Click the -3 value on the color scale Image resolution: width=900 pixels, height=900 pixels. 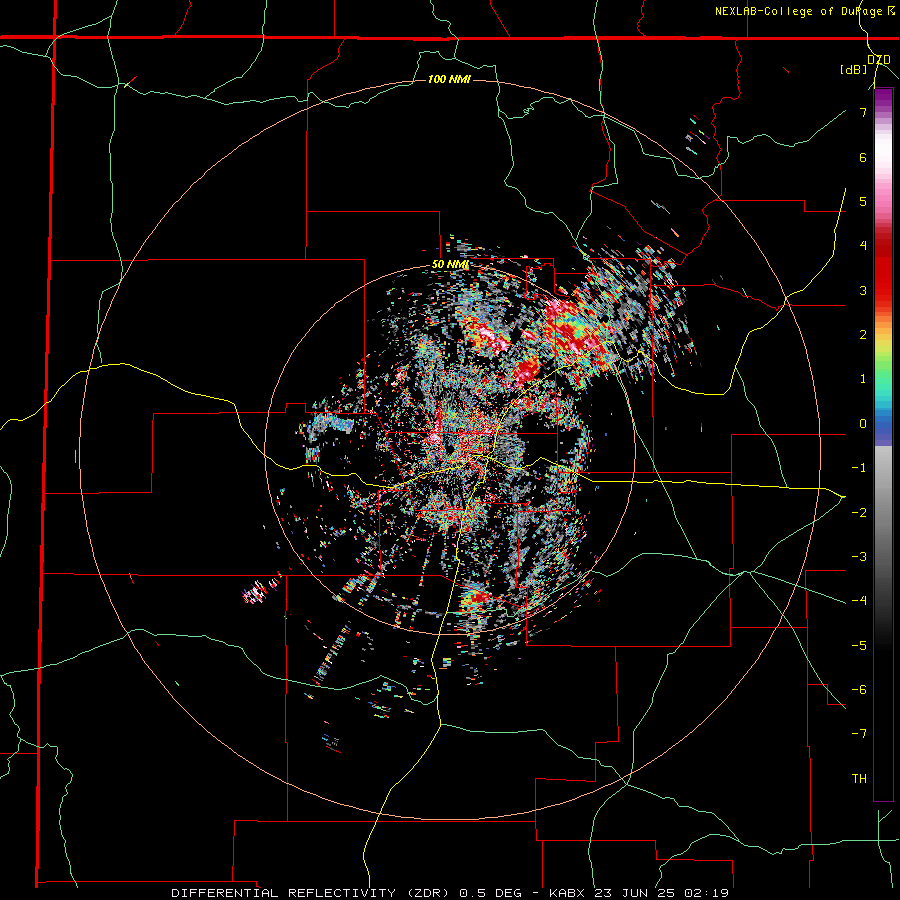(859, 557)
